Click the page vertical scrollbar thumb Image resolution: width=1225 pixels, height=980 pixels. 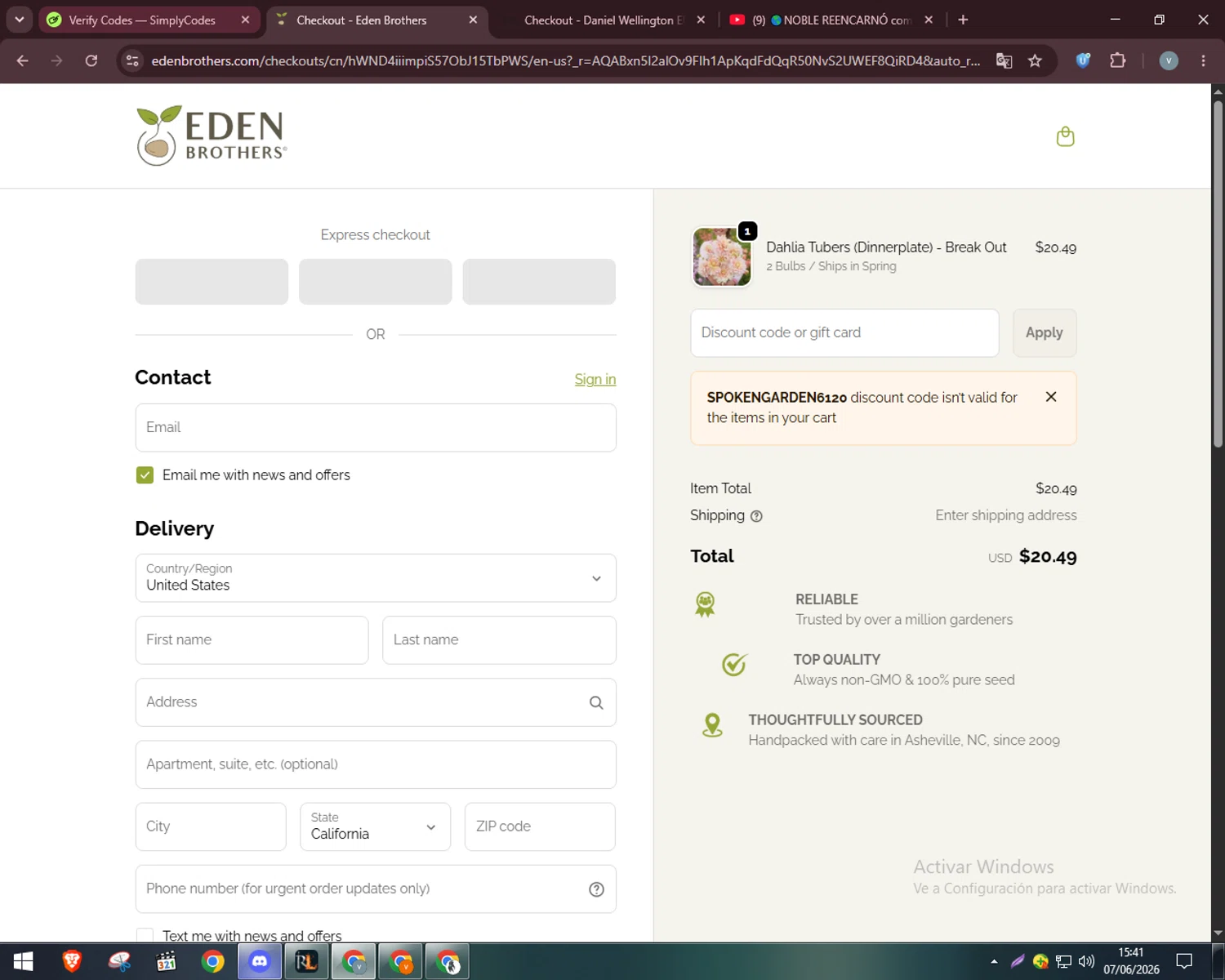pos(1218,274)
